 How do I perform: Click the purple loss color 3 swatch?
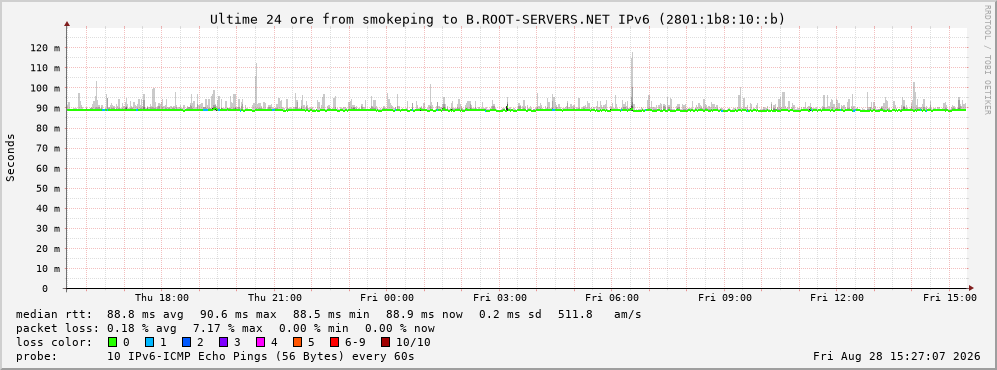[x=223, y=342]
